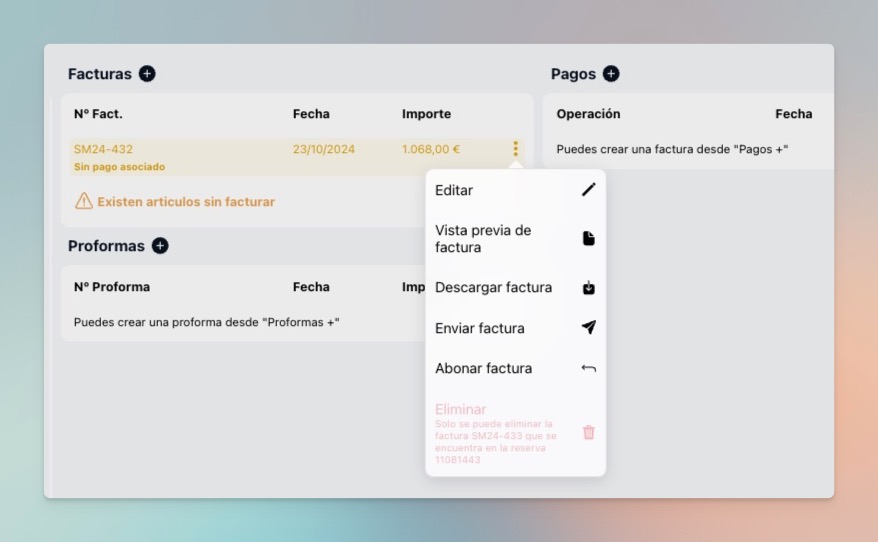Image resolution: width=878 pixels, height=542 pixels.
Task: Select Editar from the context menu
Action: [x=454, y=190]
